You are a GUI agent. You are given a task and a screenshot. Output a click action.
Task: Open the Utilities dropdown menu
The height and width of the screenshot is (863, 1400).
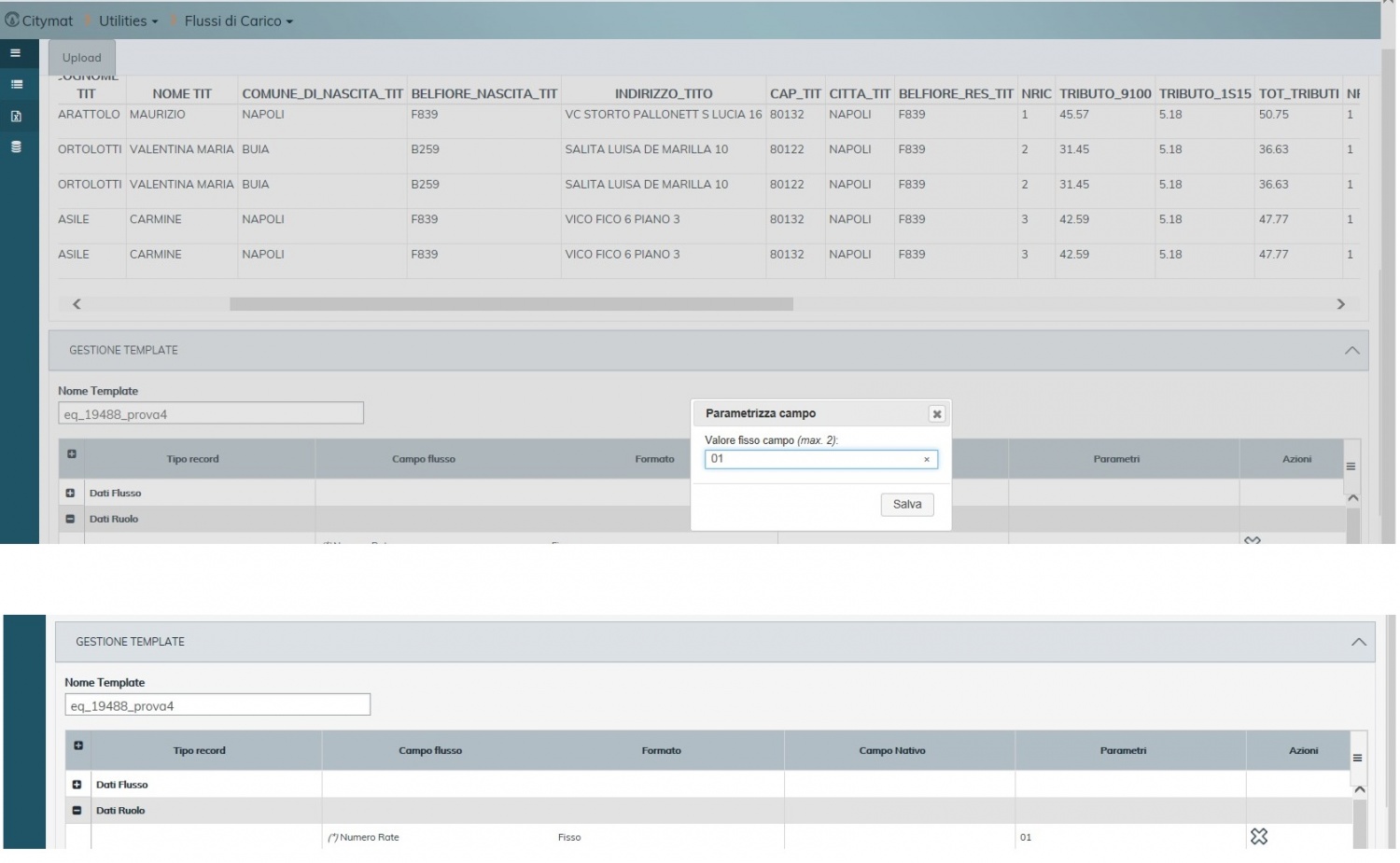[x=128, y=21]
